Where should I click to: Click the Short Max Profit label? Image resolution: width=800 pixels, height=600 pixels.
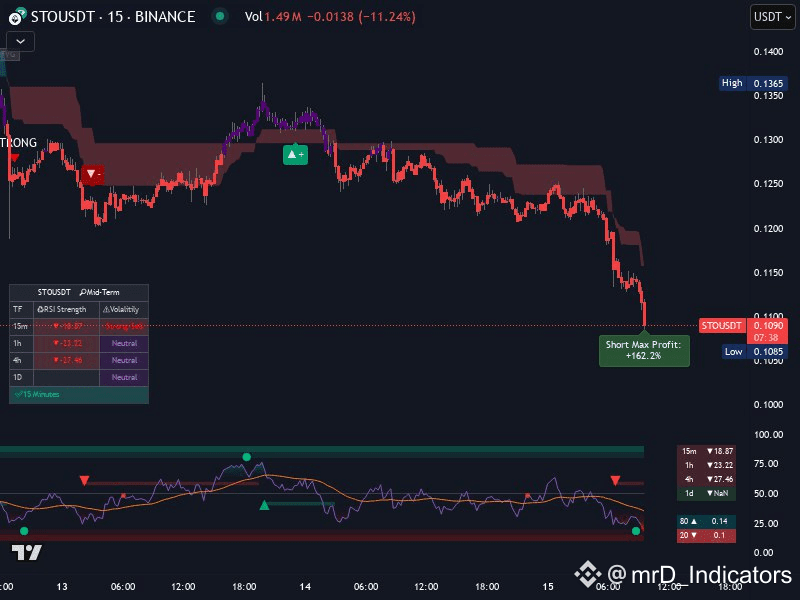[x=643, y=350]
